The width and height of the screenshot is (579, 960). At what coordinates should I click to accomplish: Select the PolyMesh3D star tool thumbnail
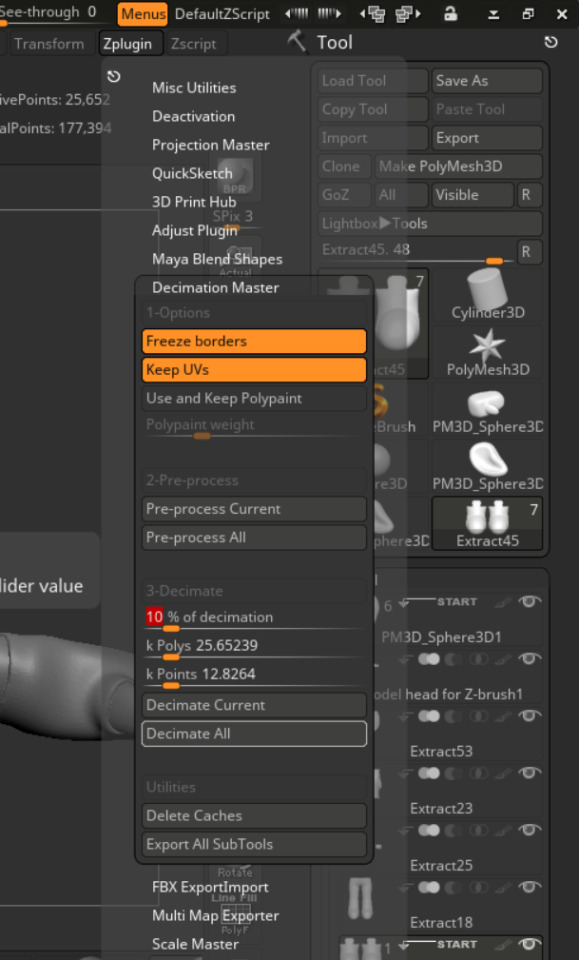487,353
